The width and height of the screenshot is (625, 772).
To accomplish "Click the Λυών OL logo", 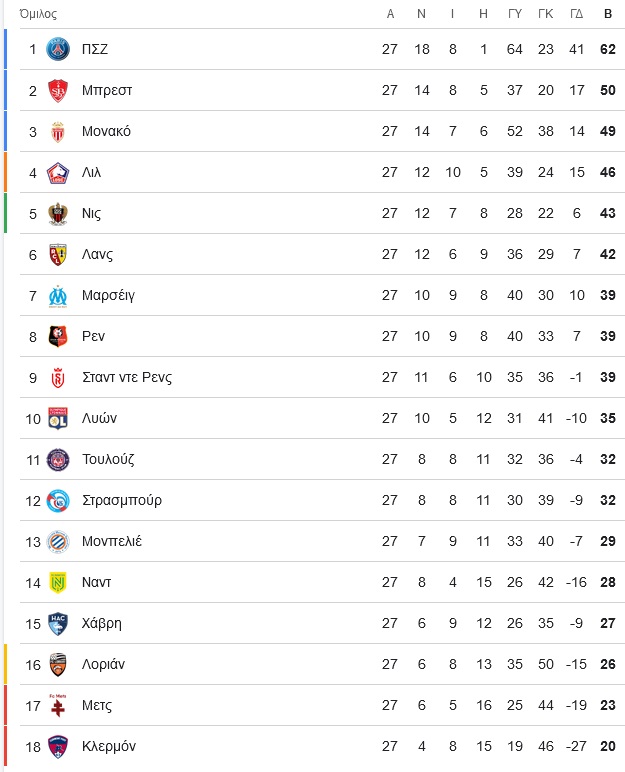I will (58, 418).
